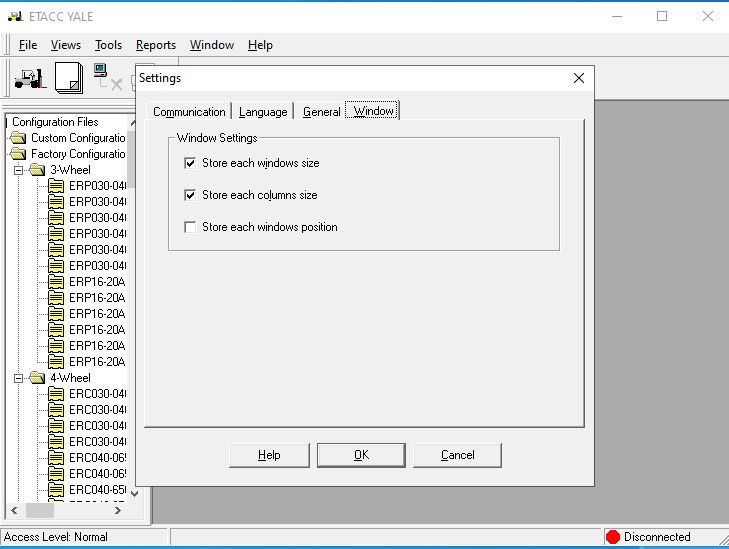Click the Window Settings group label
Viewport: 729px width, 549px height.
[x=217, y=138]
